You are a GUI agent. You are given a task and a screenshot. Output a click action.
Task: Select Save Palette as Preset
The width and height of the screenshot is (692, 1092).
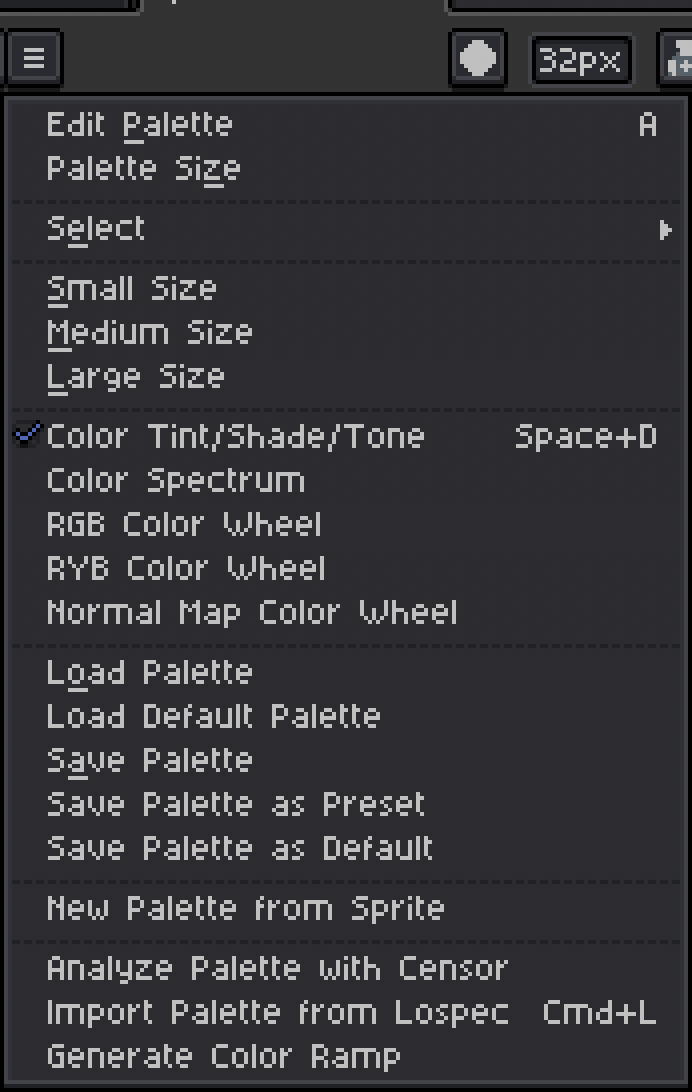point(346,804)
